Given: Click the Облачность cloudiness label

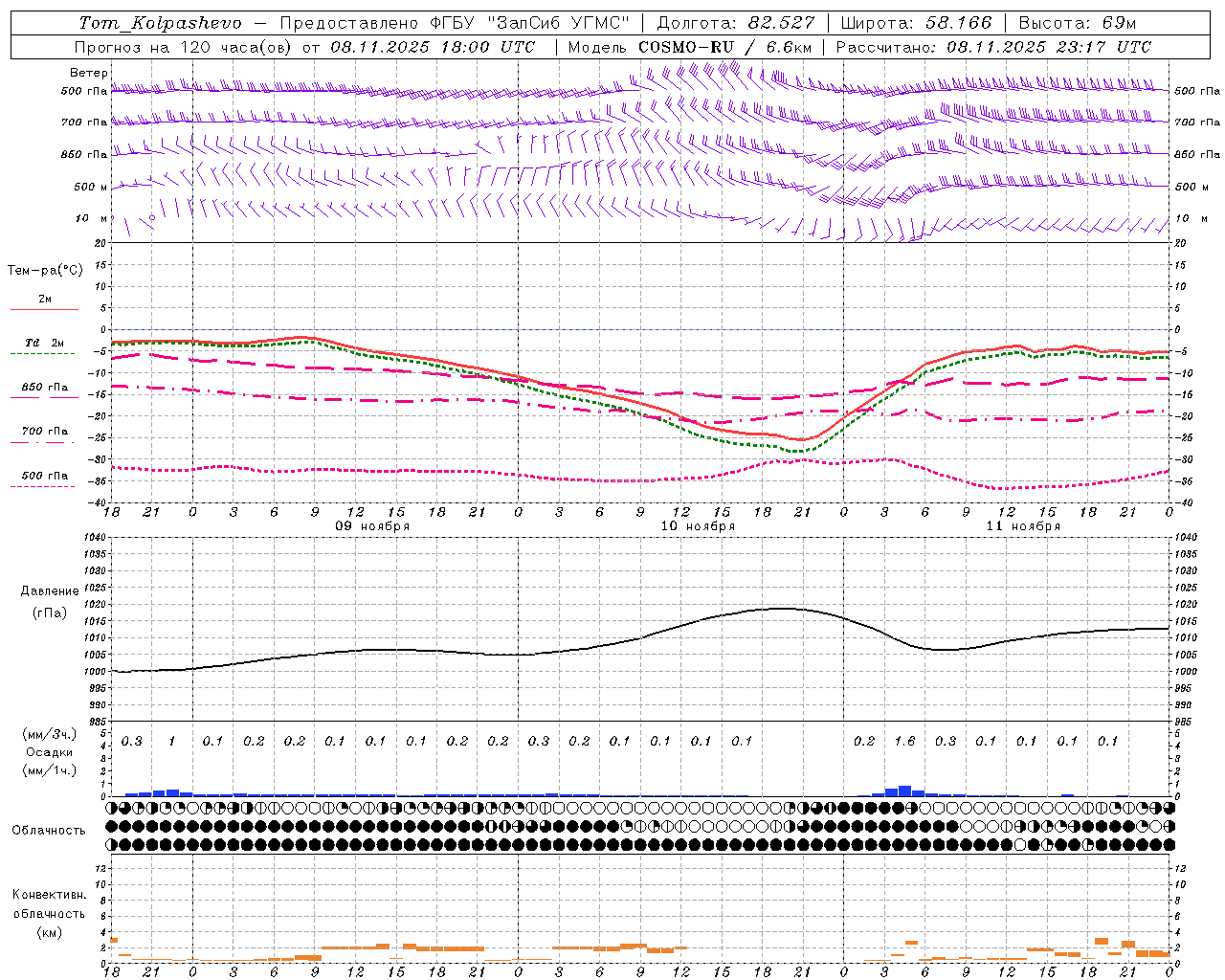Looking at the screenshot, I should tap(48, 830).
